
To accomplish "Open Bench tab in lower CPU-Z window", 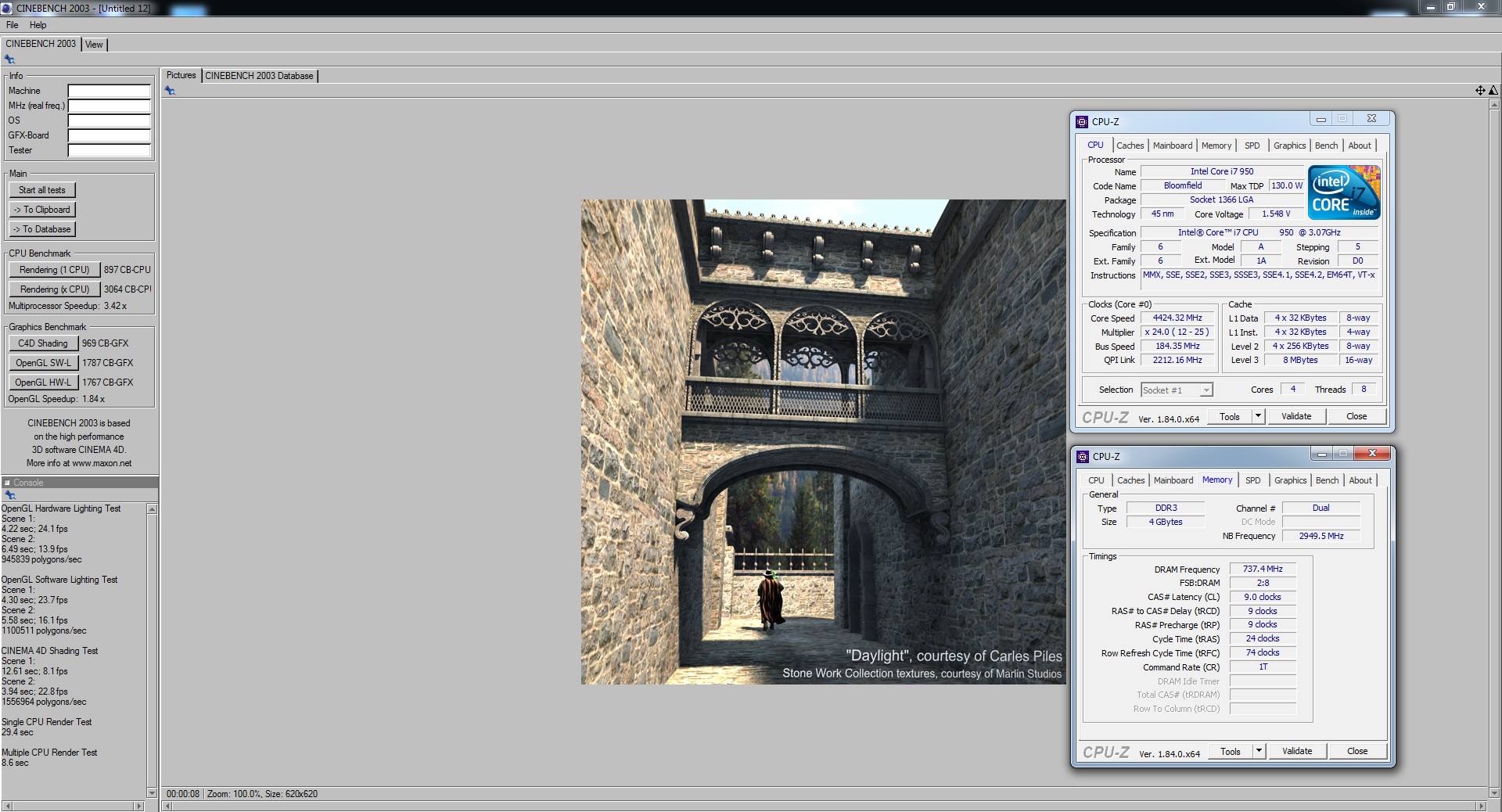I will (x=1327, y=480).
